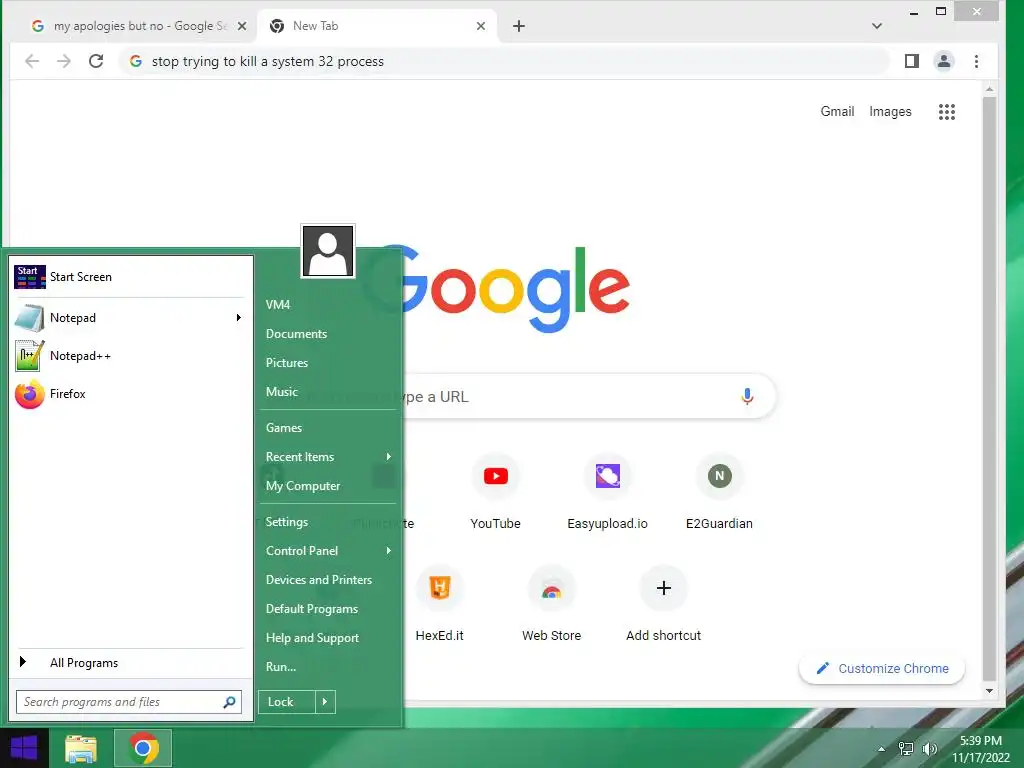1024x768 pixels.
Task: Open File Explorer from the taskbar
Action: [x=81, y=748]
